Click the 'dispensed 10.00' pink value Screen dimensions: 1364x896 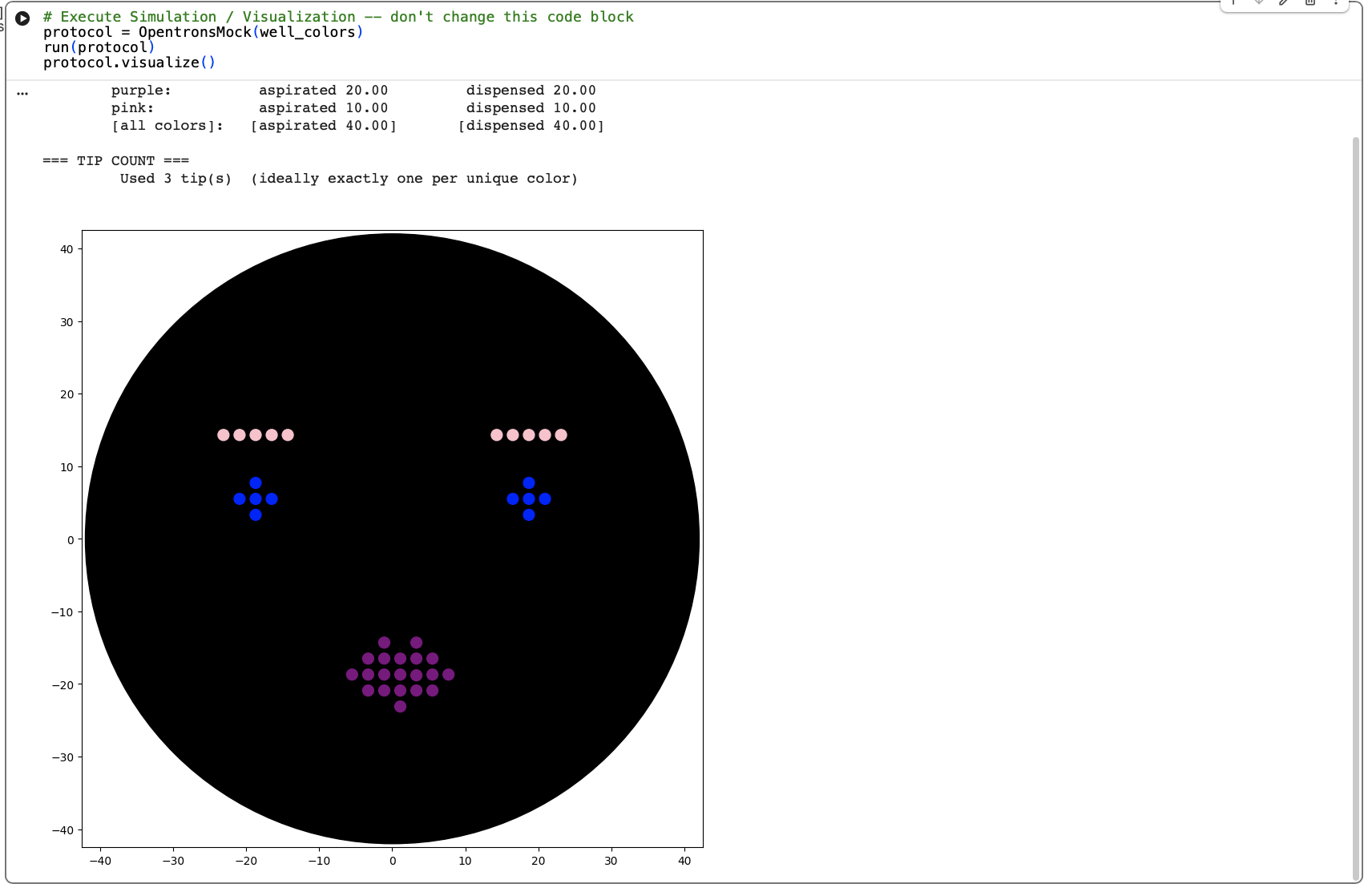531,108
